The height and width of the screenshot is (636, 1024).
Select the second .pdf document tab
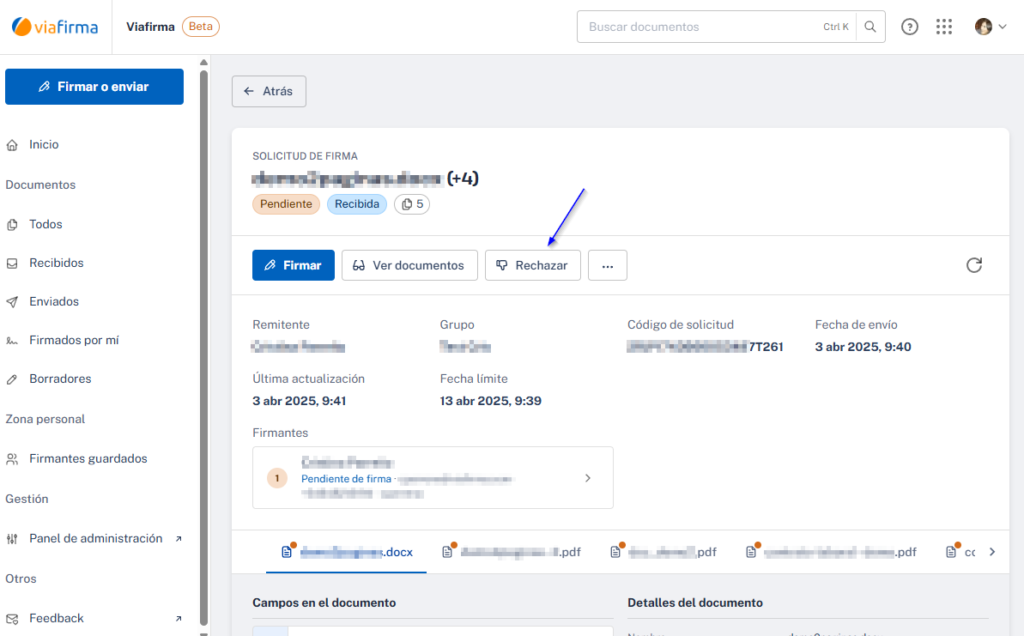[511, 552]
